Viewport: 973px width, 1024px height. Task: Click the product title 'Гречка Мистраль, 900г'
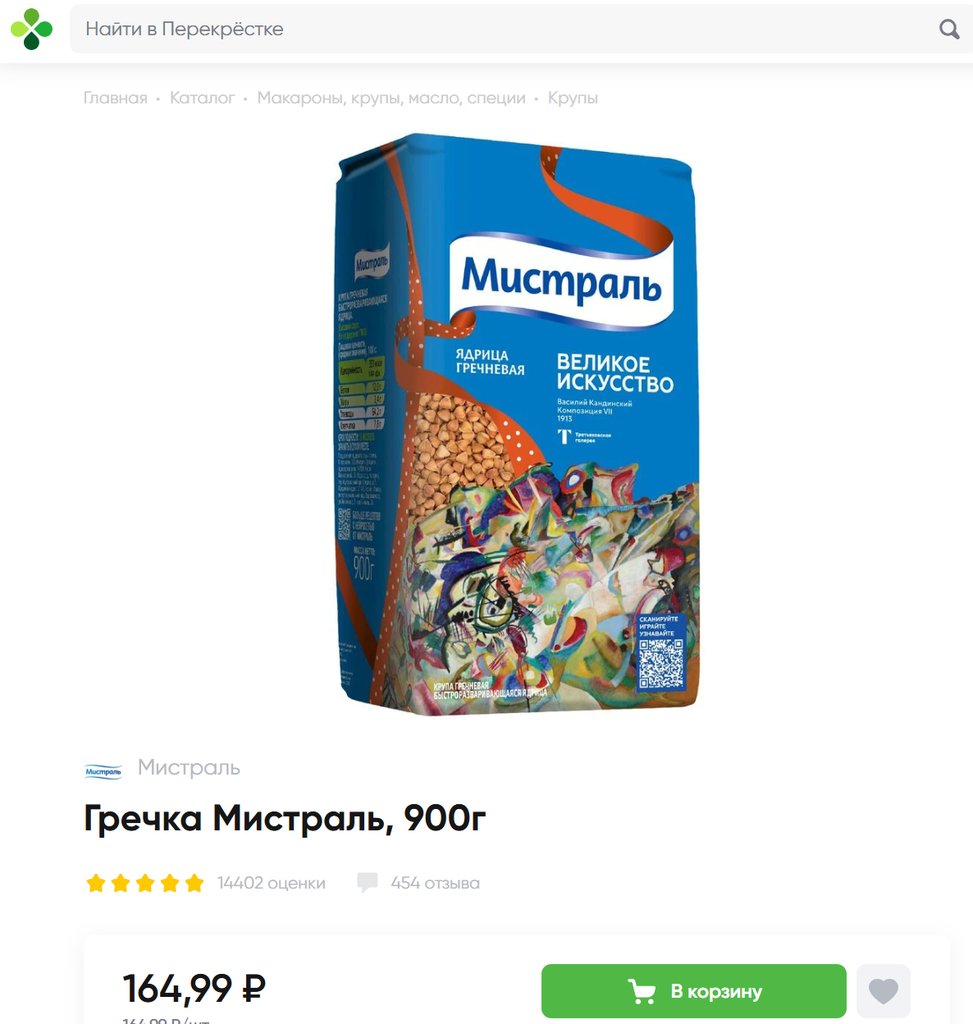pyautogui.click(x=285, y=818)
